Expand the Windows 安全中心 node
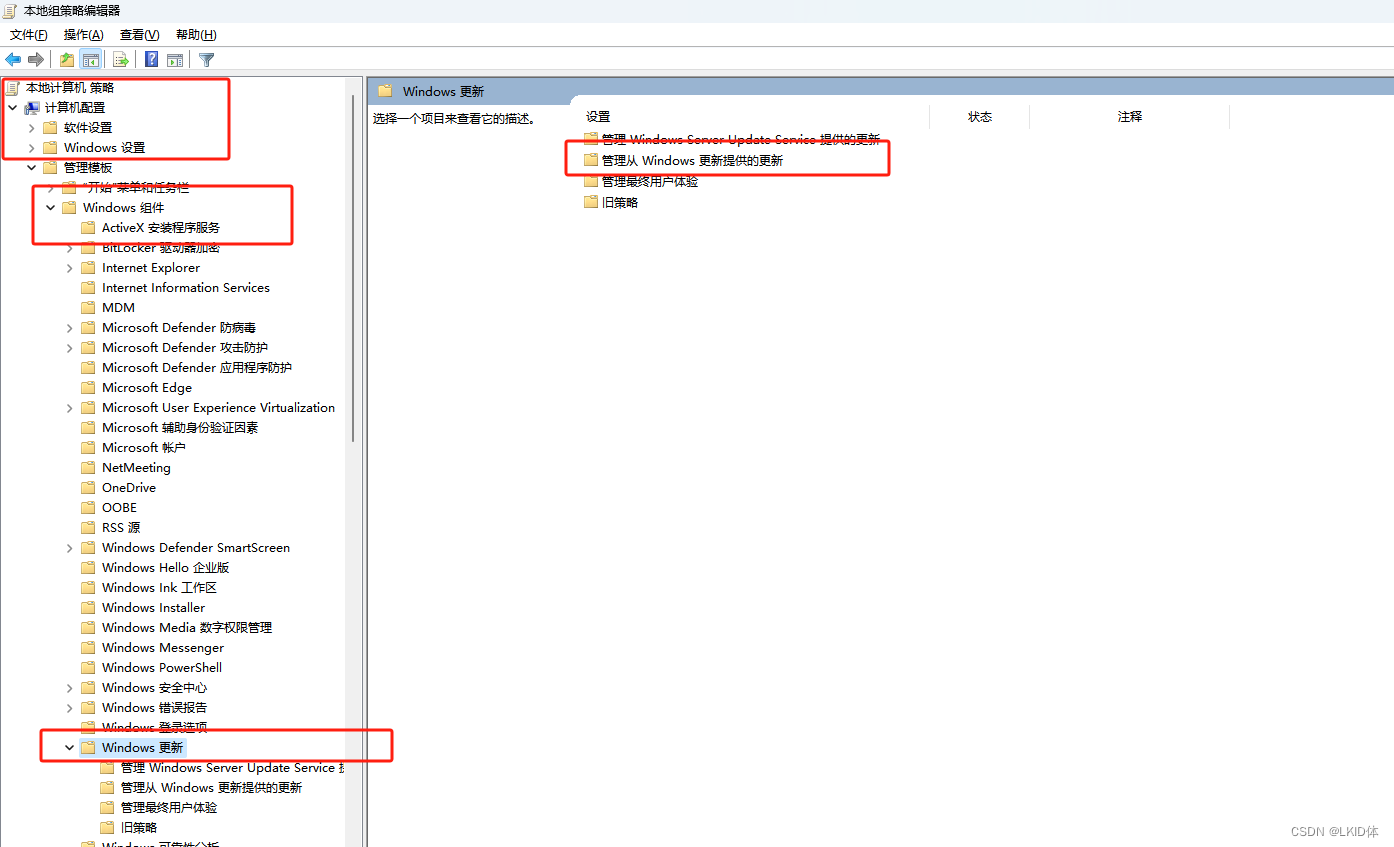Screen dimensions: 1394x847 pos(69,688)
